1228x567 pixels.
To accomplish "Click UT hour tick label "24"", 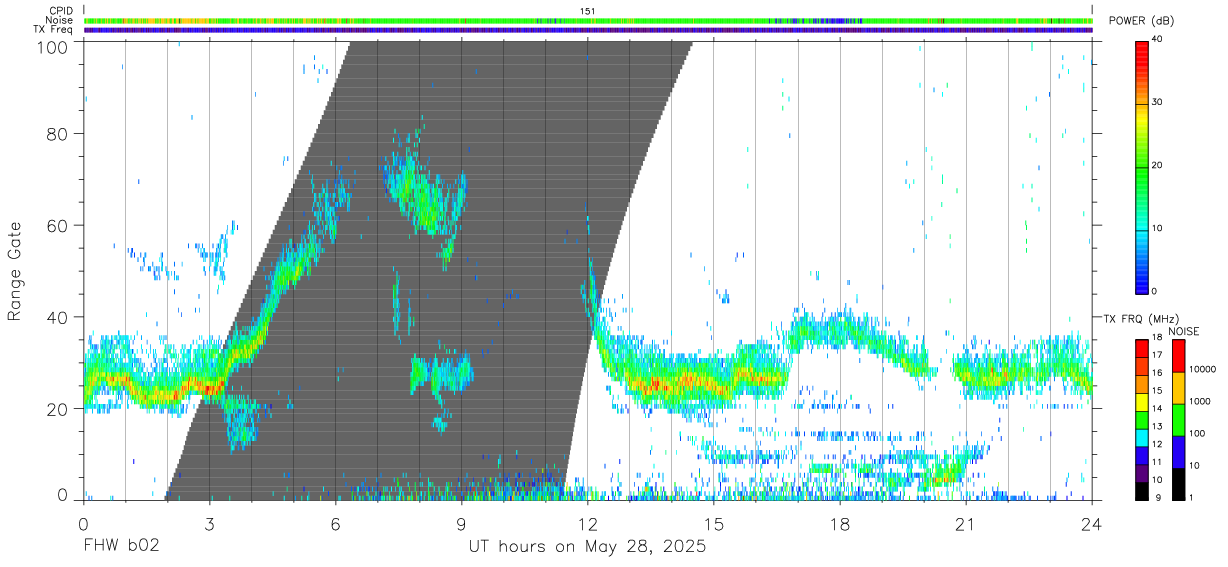I will coord(1091,524).
